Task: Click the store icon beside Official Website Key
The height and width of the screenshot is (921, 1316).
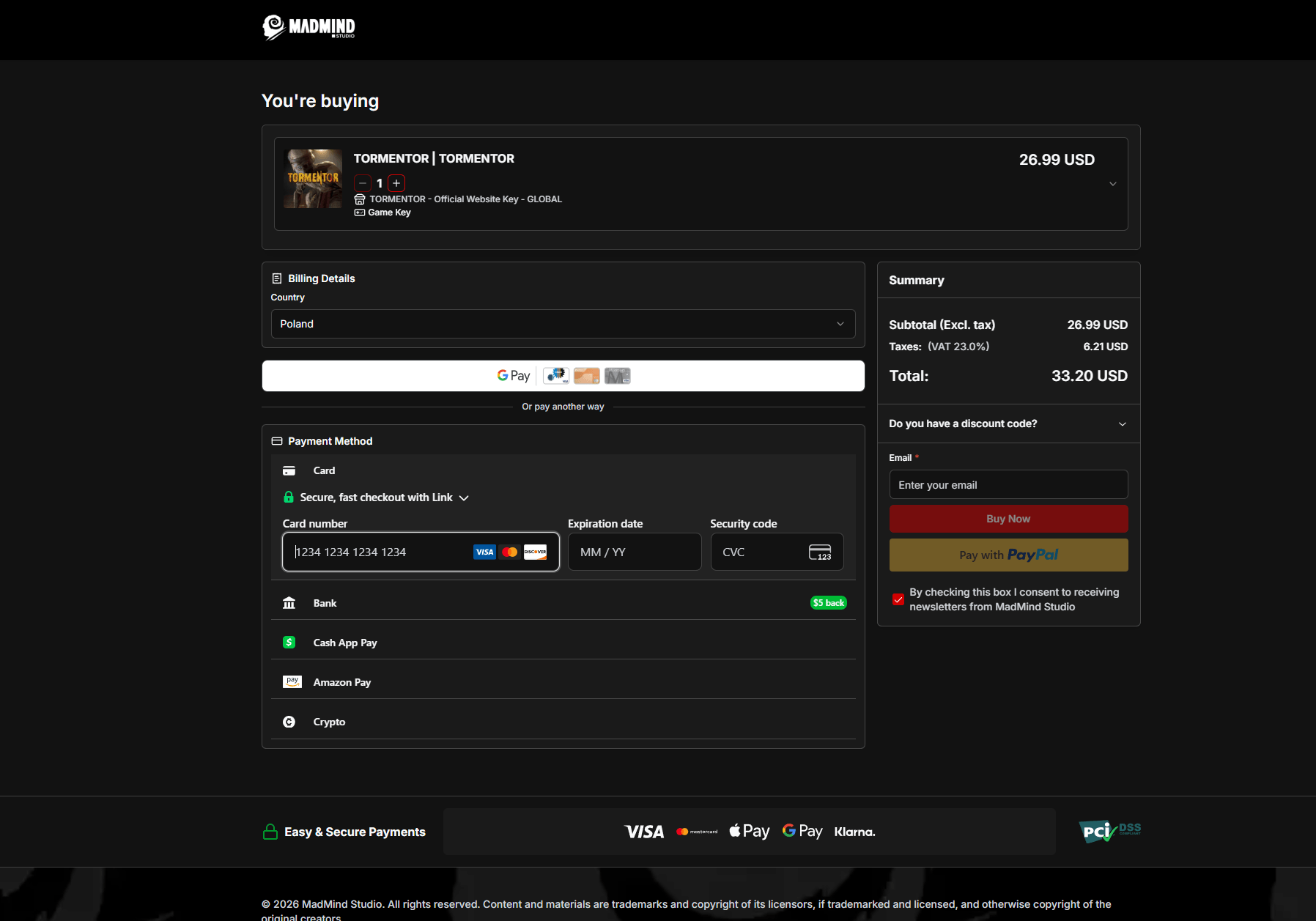Action: tap(360, 199)
